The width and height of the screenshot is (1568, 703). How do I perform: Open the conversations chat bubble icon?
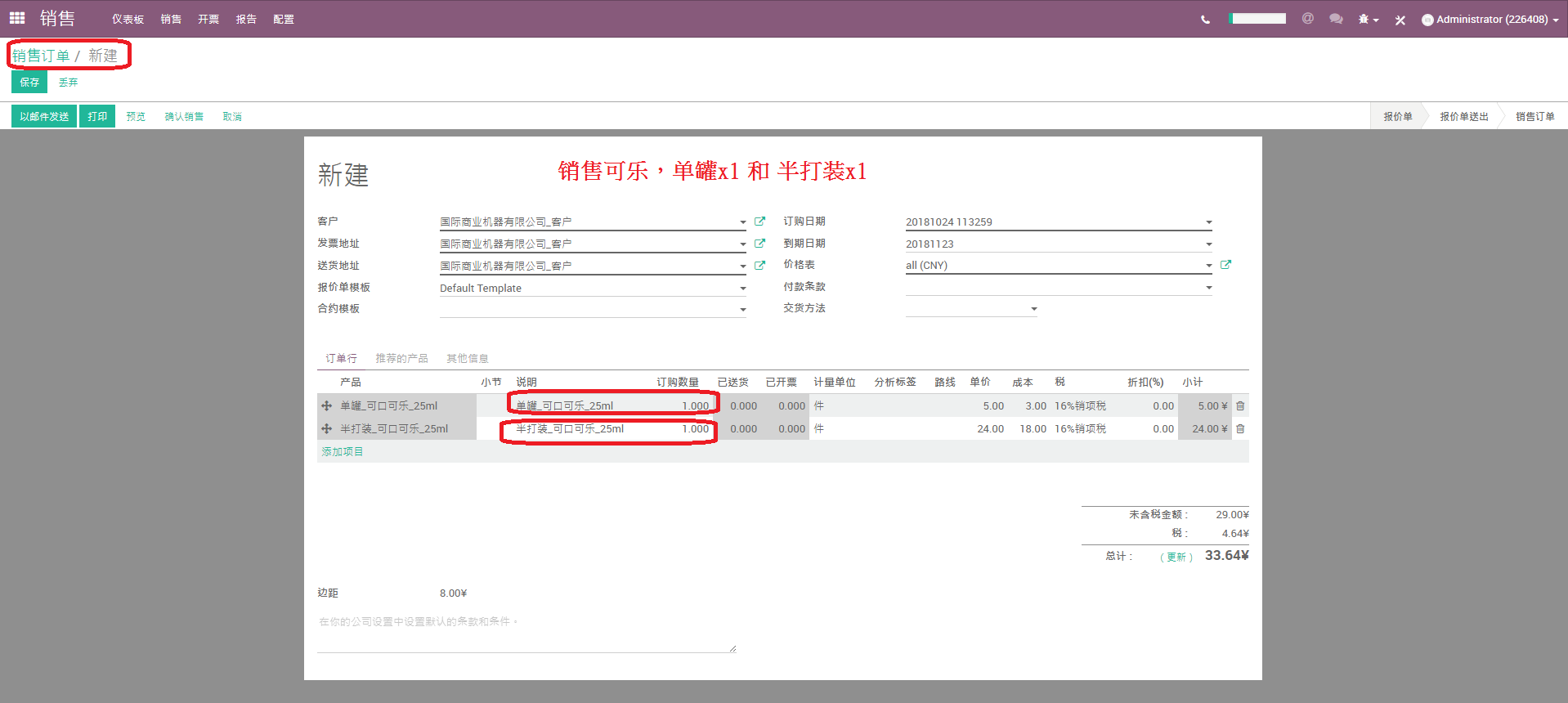(x=1336, y=19)
